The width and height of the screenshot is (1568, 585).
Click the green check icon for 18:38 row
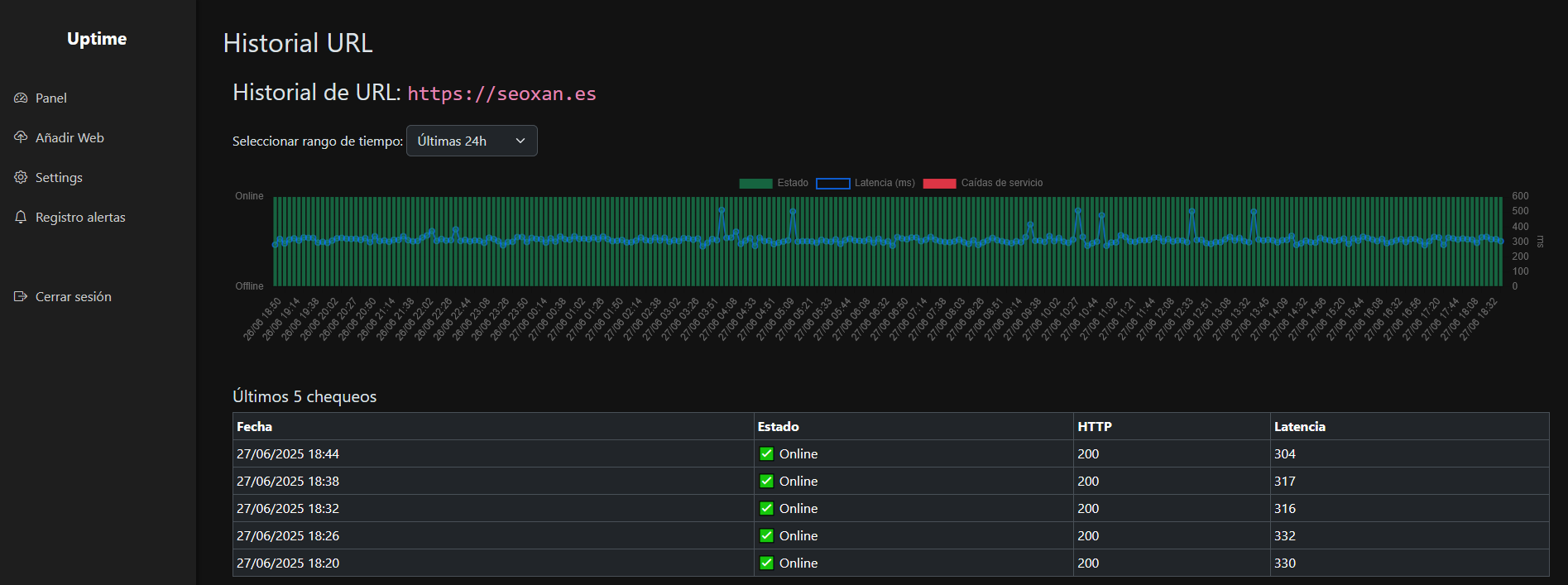coord(766,481)
